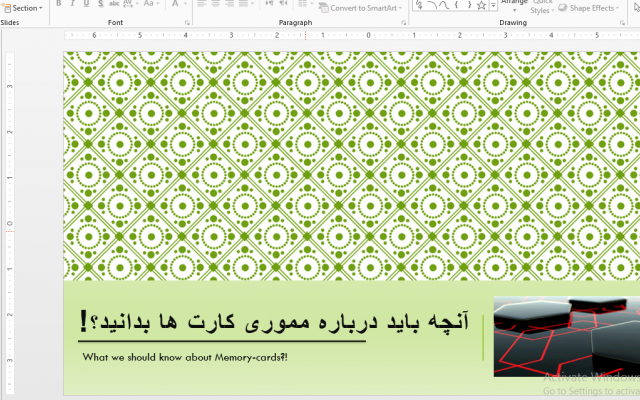Center the text in Paragraph group
This screenshot has width=640, height=400.
(216, 4)
